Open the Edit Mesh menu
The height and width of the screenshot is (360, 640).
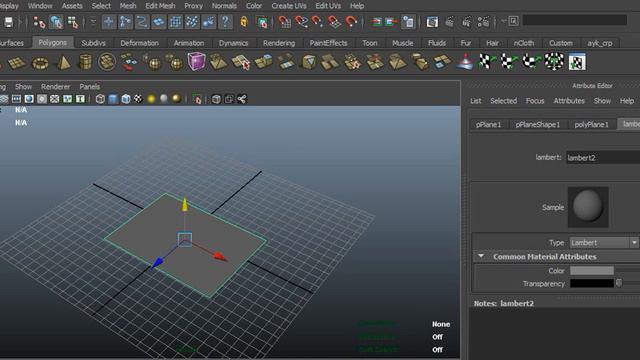click(160, 6)
